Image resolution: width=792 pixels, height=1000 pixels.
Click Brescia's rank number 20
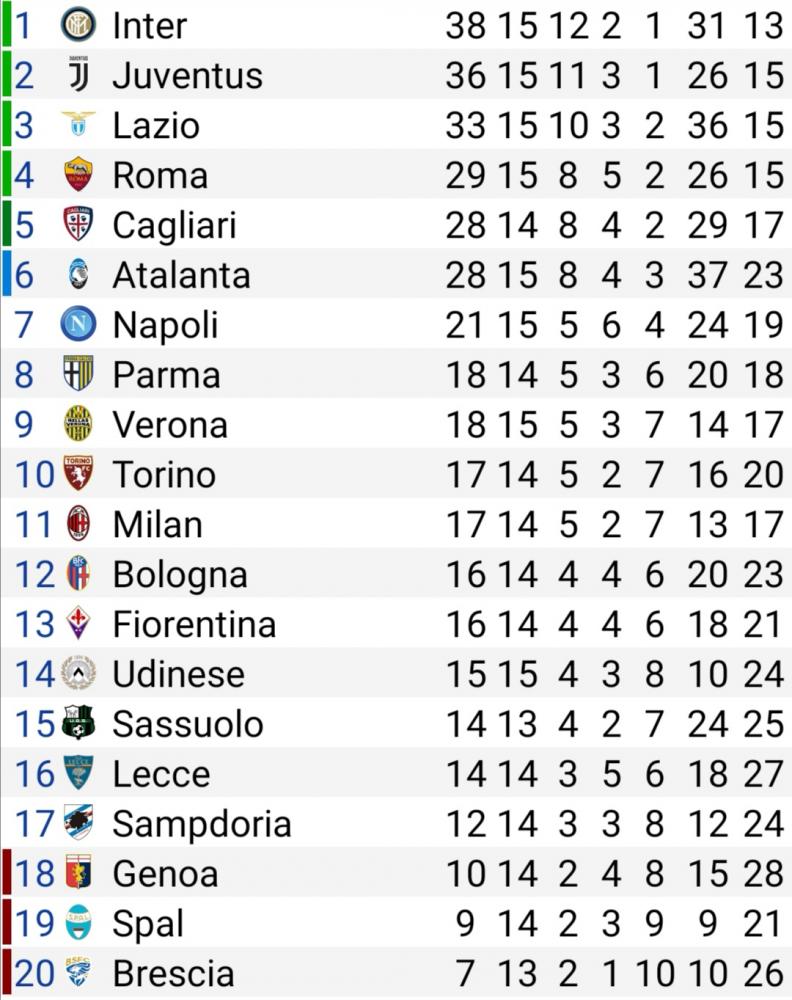[x=34, y=973]
